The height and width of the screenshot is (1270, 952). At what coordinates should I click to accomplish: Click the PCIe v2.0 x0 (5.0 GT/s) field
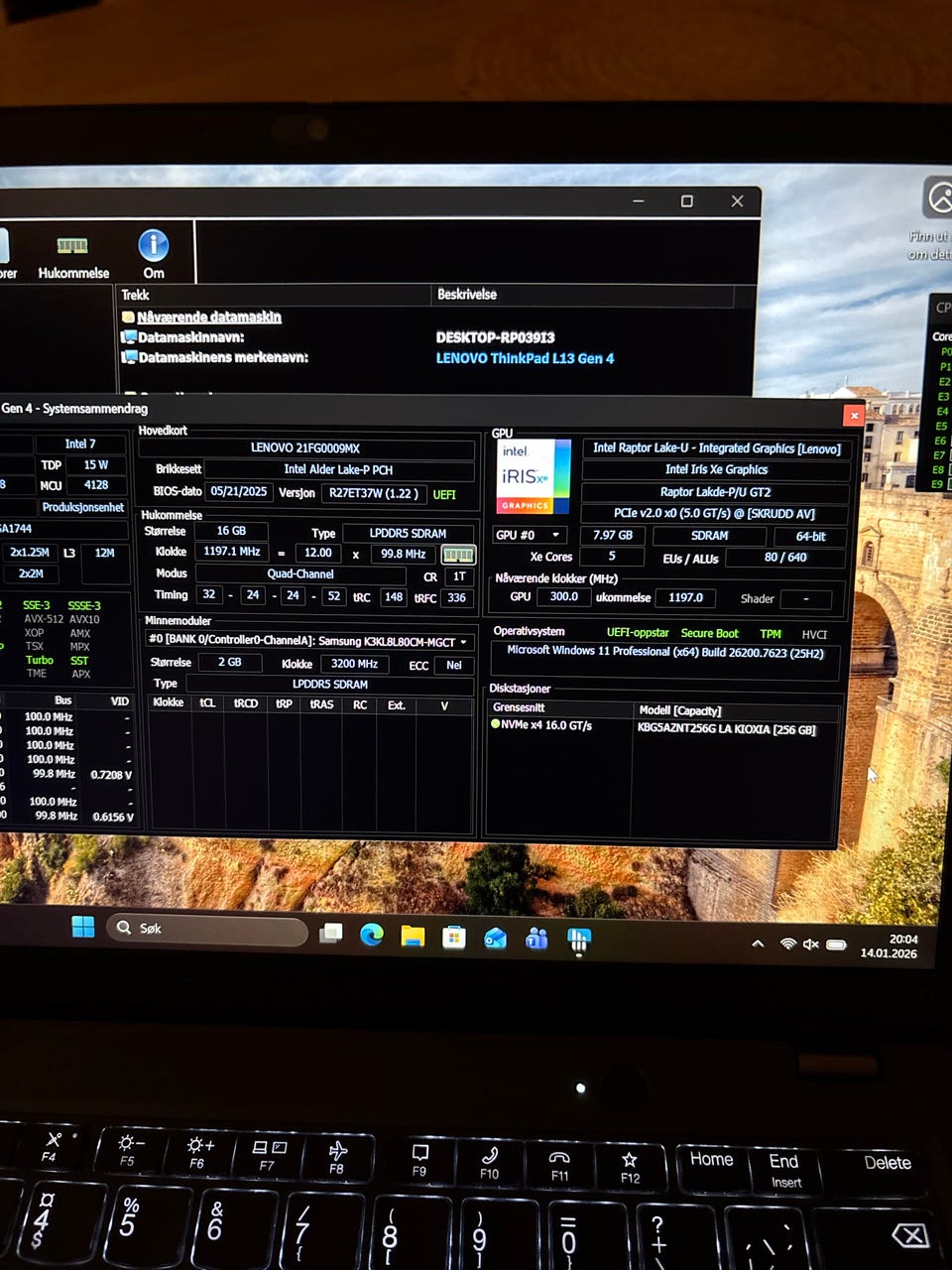pyautogui.click(x=716, y=513)
